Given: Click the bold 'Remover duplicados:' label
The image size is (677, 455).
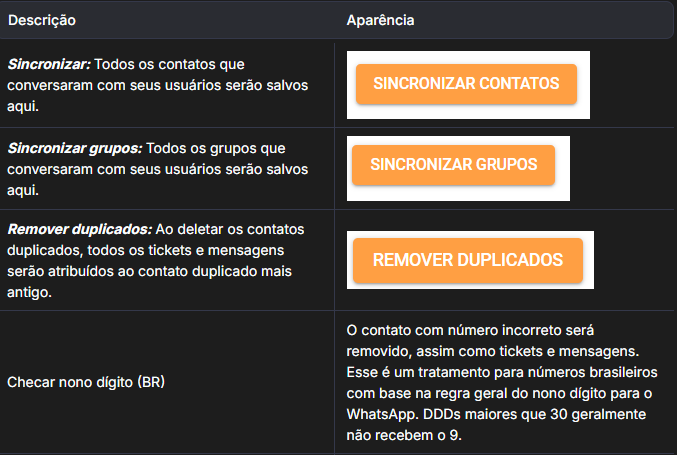Looking at the screenshot, I should pyautogui.click(x=78, y=229).
